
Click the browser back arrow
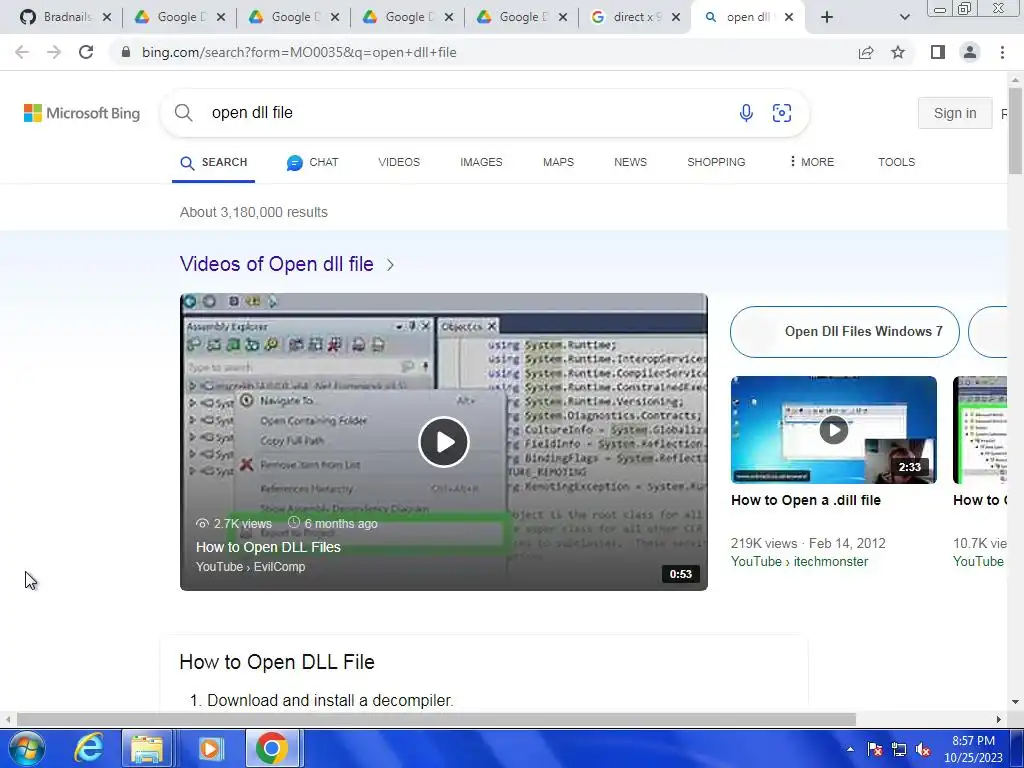[x=22, y=52]
